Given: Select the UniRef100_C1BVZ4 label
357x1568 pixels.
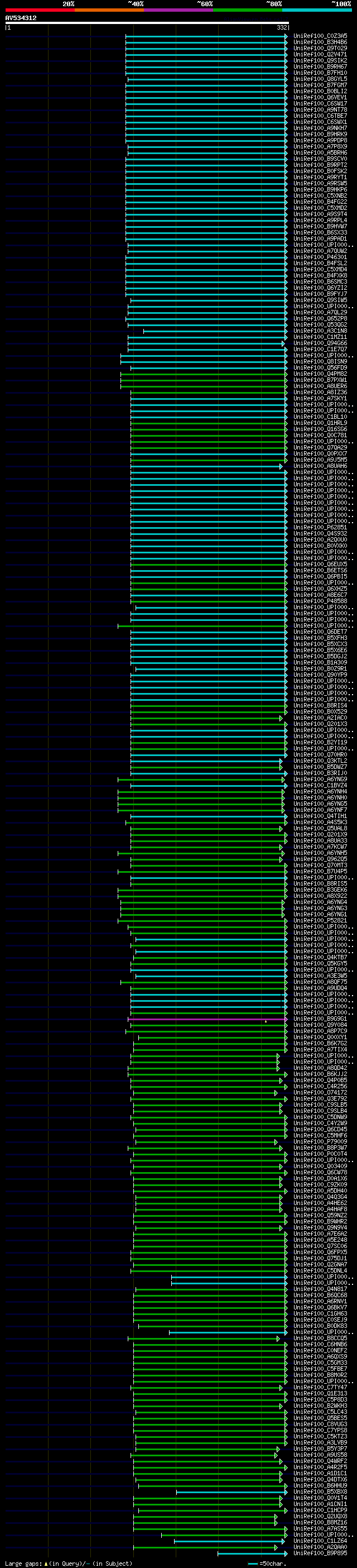Looking at the screenshot, I should pyautogui.click(x=321, y=785).
